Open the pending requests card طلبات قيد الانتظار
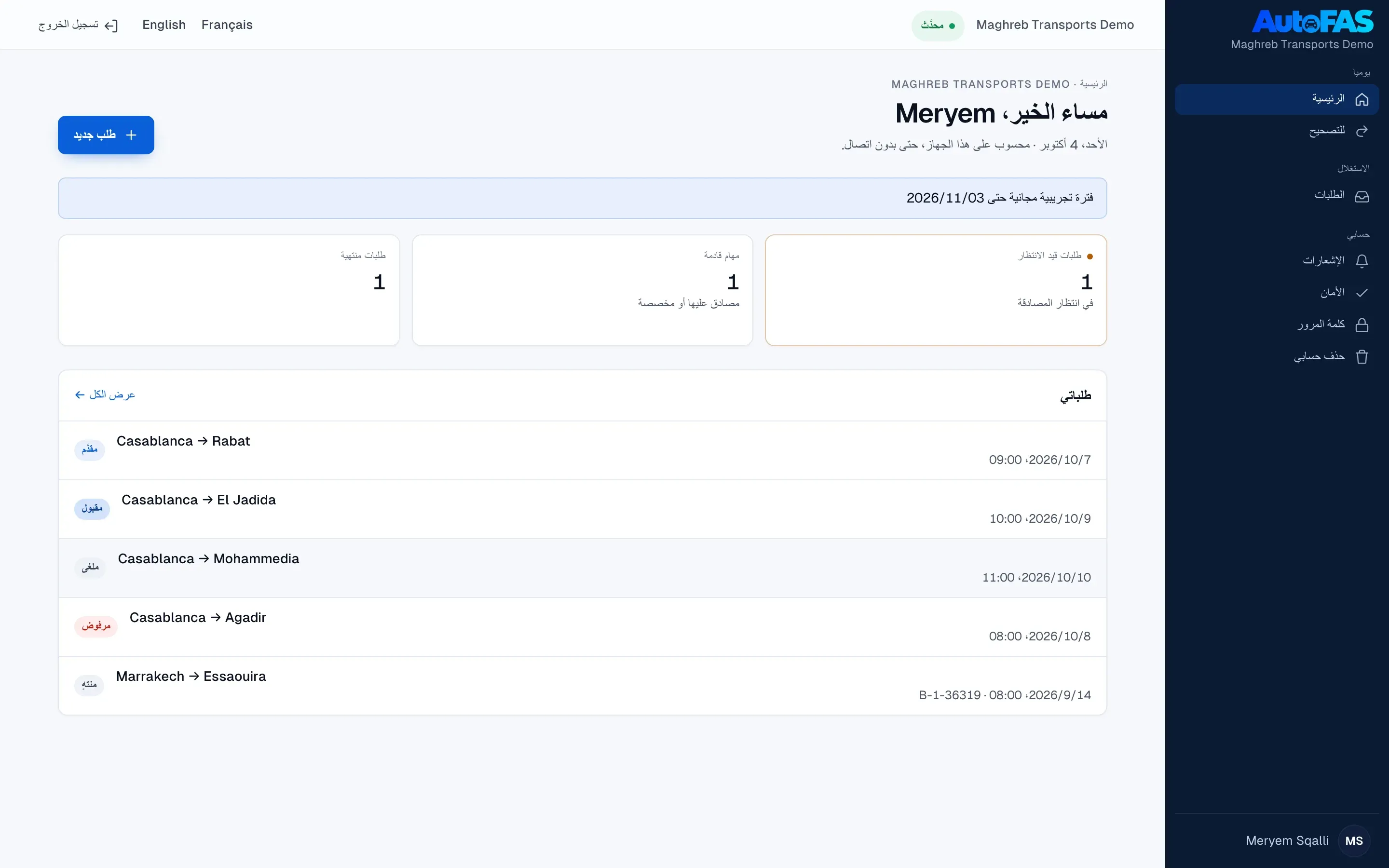Image resolution: width=1389 pixels, height=868 pixels. coord(936,290)
